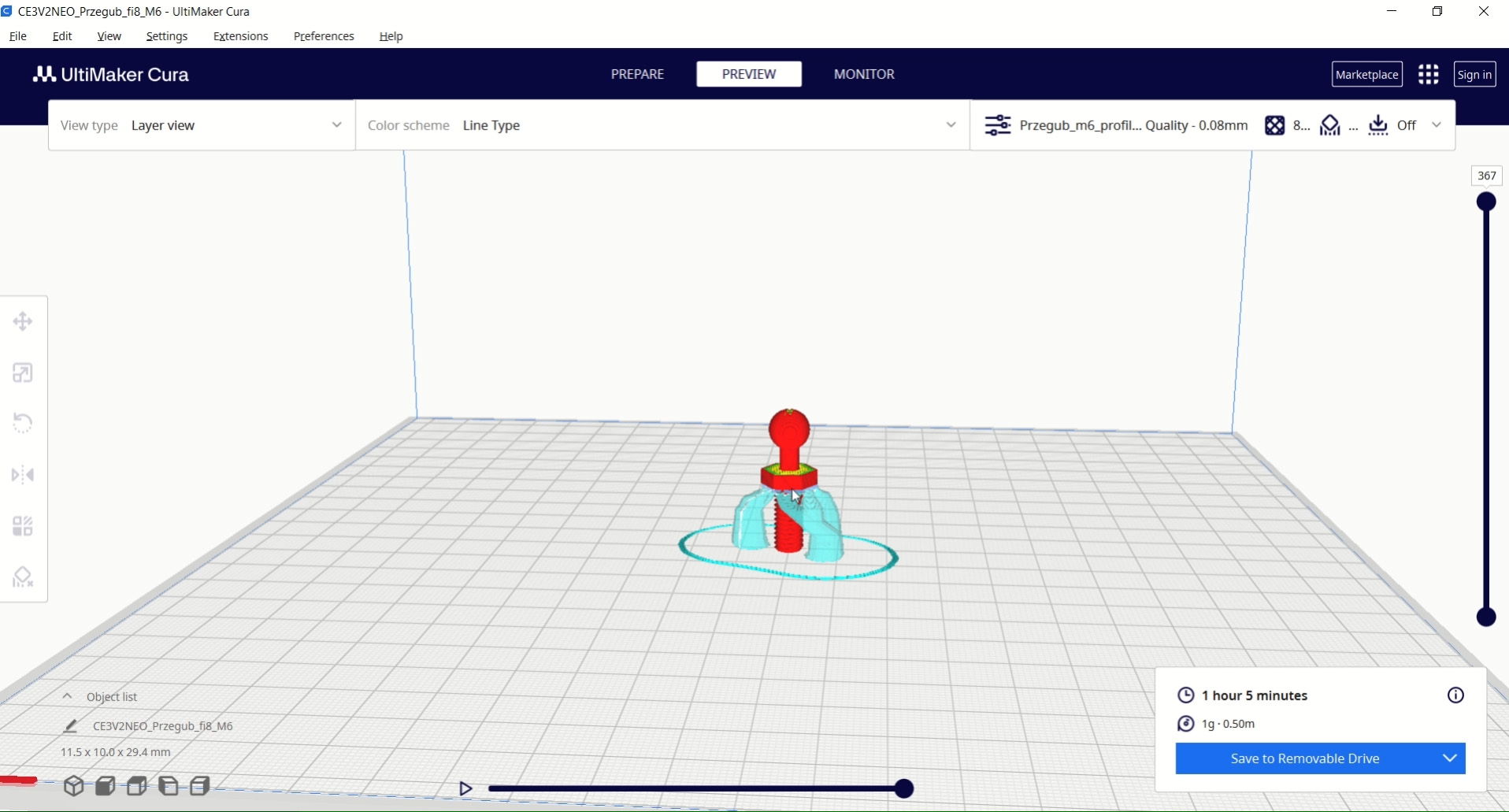Open the View type dropdown
The image size is (1509, 812).
tap(202, 125)
